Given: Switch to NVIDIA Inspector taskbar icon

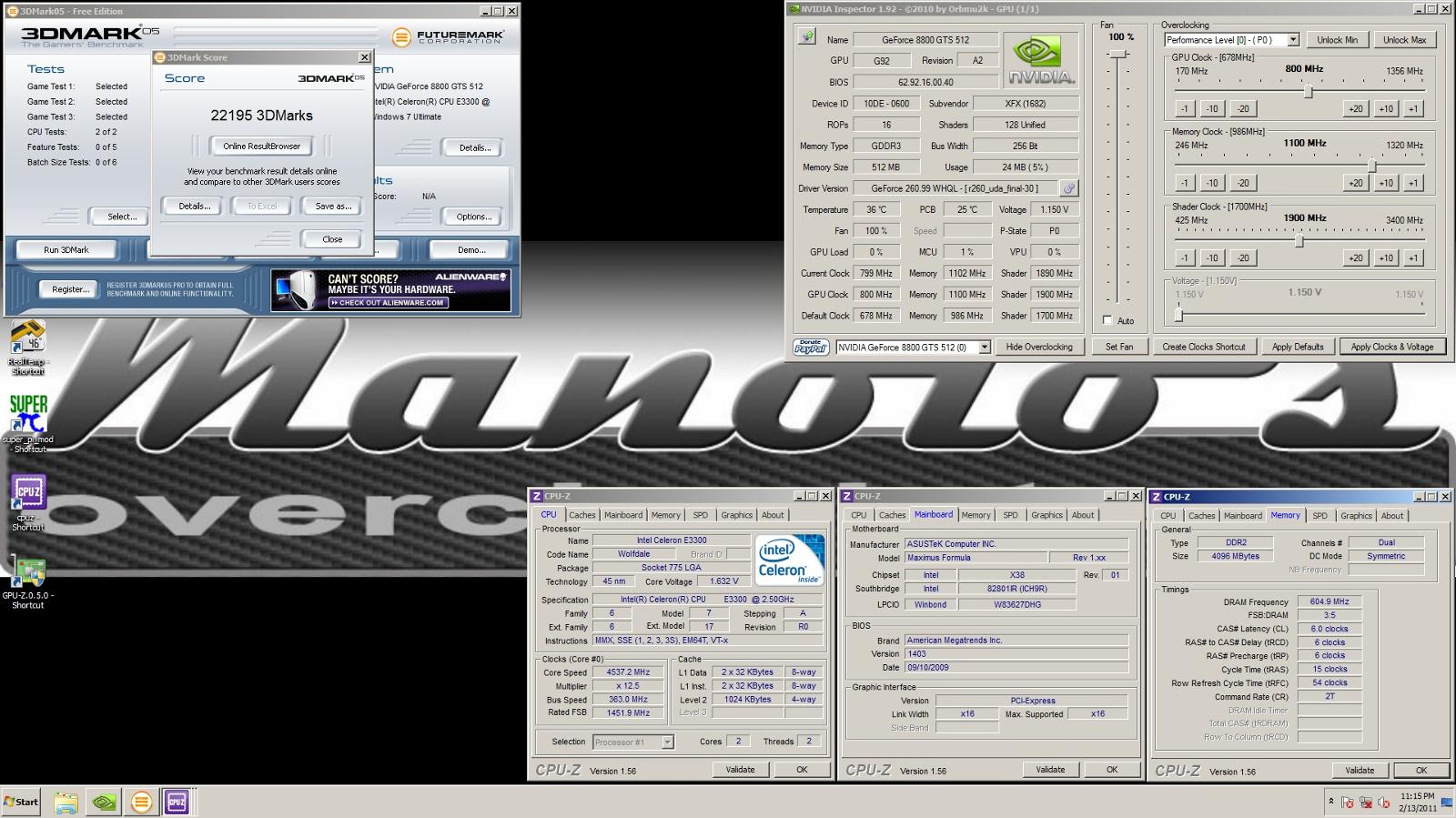Looking at the screenshot, I should point(104,802).
